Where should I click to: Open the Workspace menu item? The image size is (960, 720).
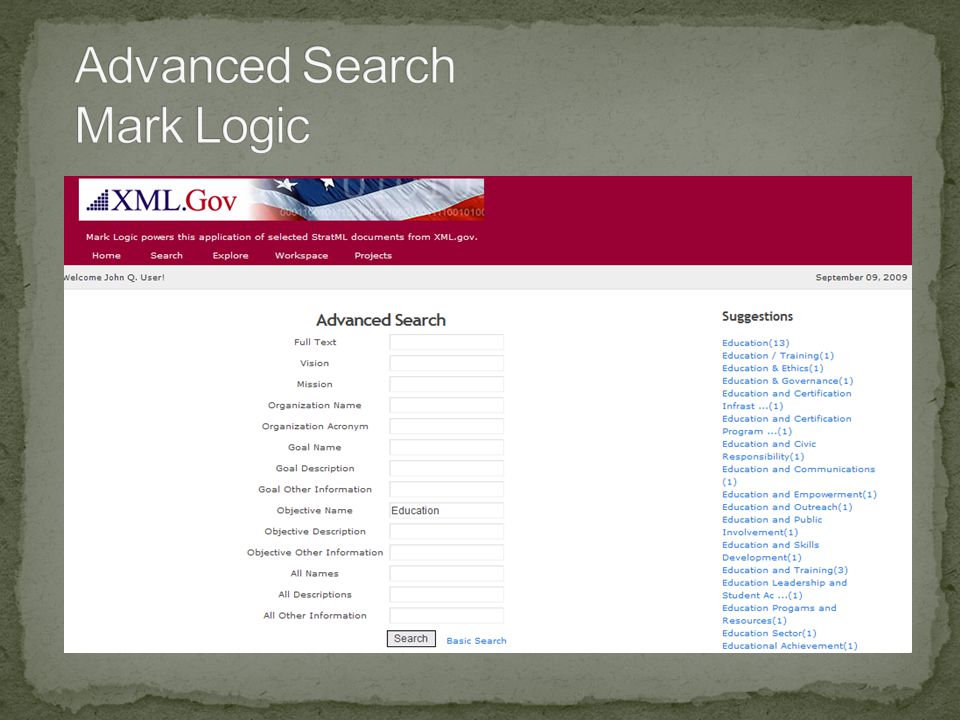point(301,255)
